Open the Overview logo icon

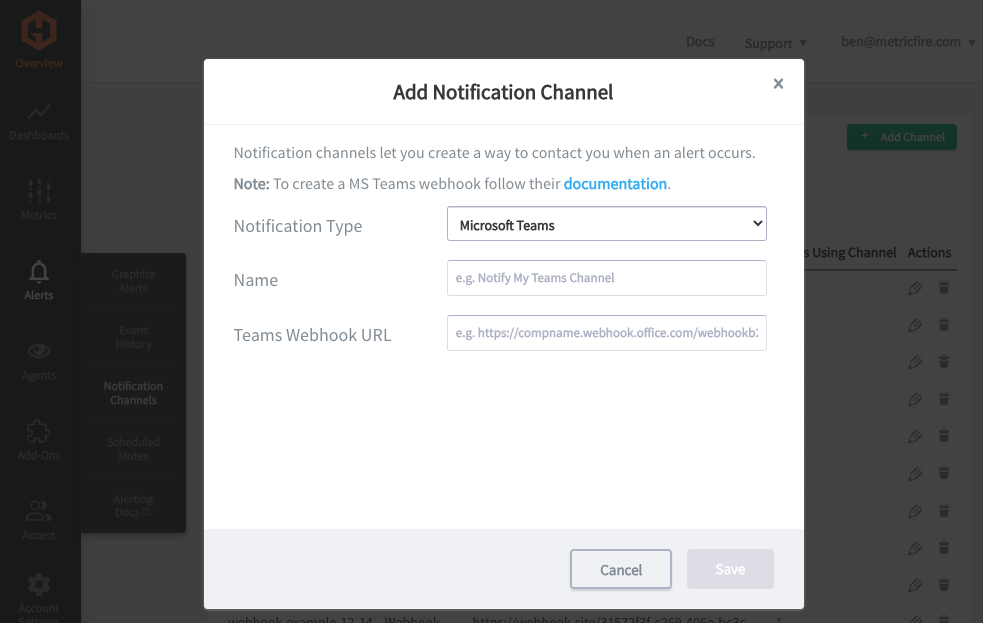tap(39, 31)
